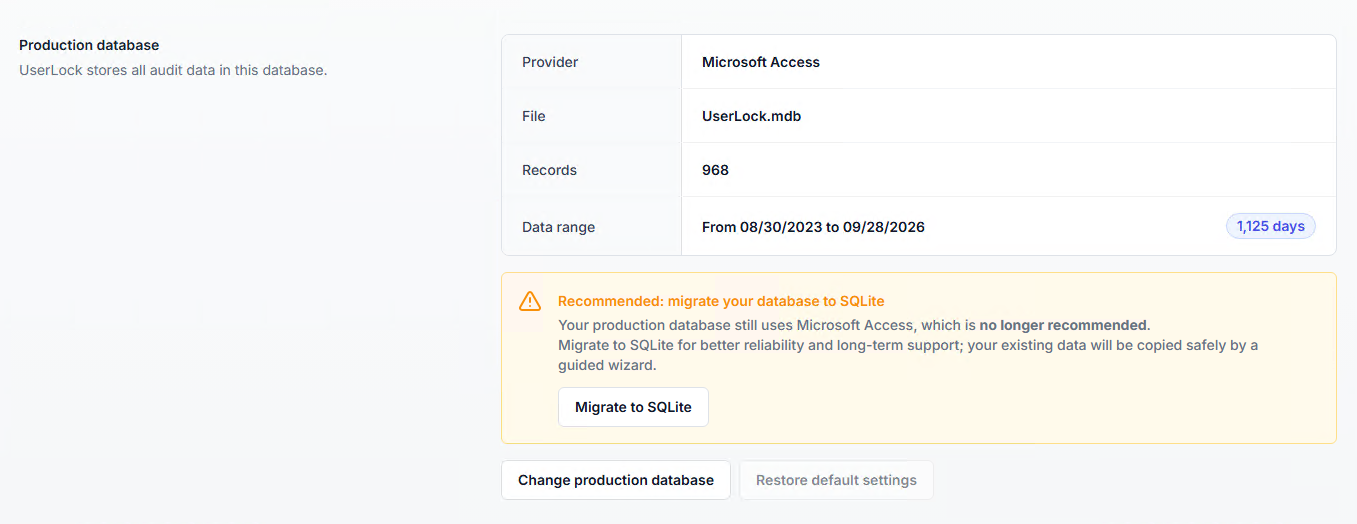Click the Microsoft Access provider value
Viewport: 1357px width, 524px height.
pyautogui.click(x=761, y=62)
